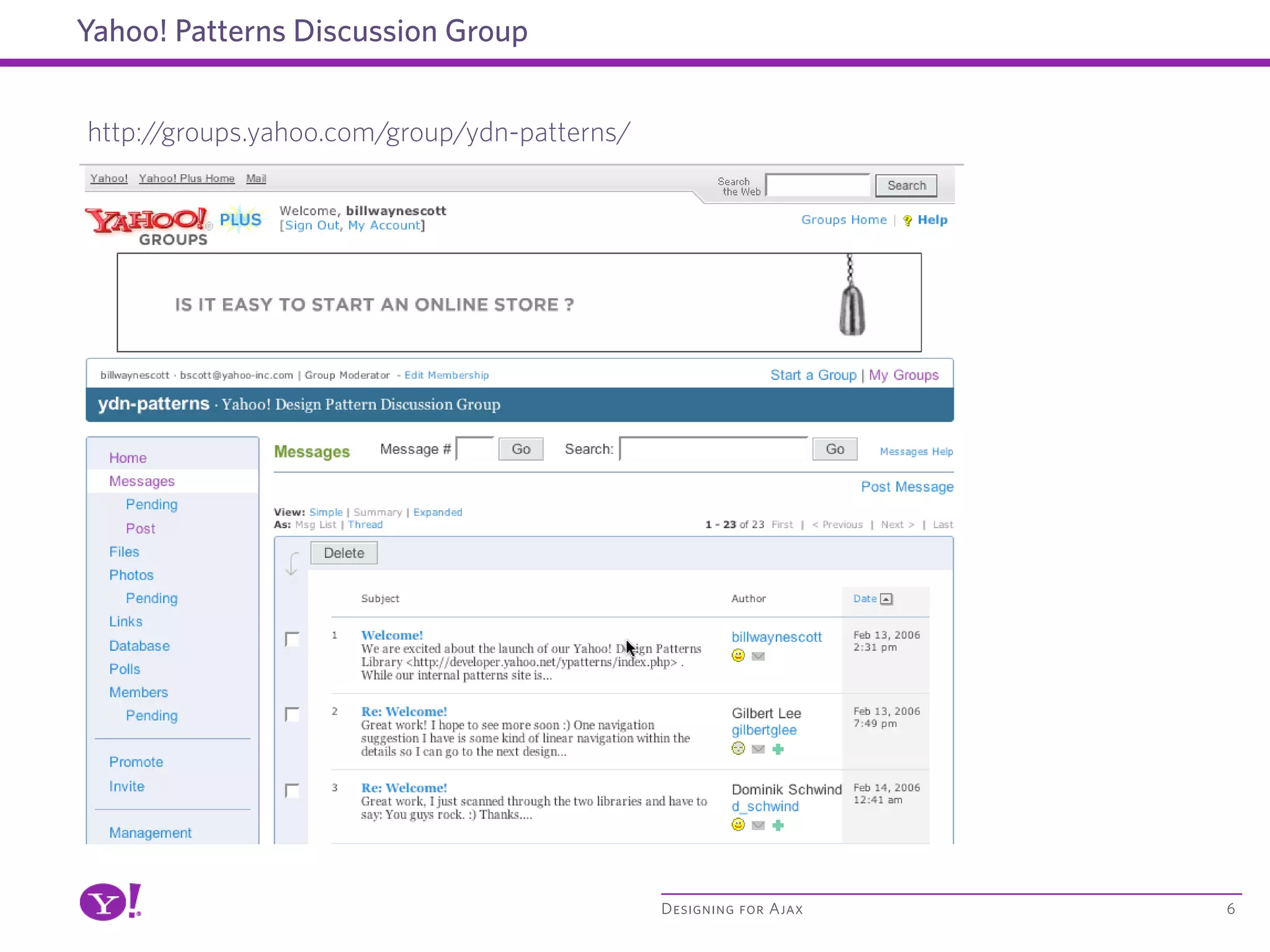Show messages as Thread
The height and width of the screenshot is (952, 1270).
[365, 524]
